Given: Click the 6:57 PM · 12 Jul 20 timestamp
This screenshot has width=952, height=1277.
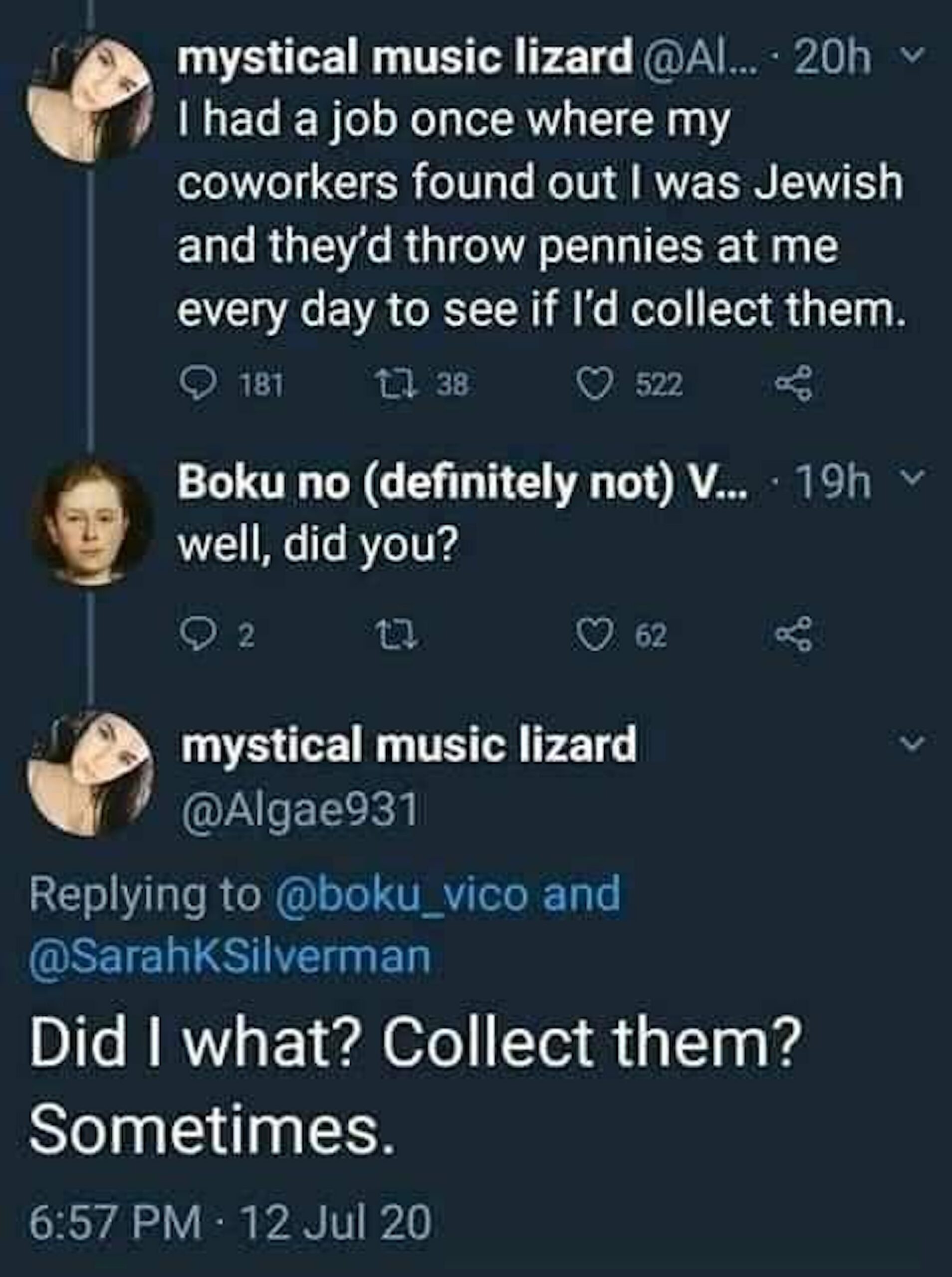Looking at the screenshot, I should [230, 1225].
